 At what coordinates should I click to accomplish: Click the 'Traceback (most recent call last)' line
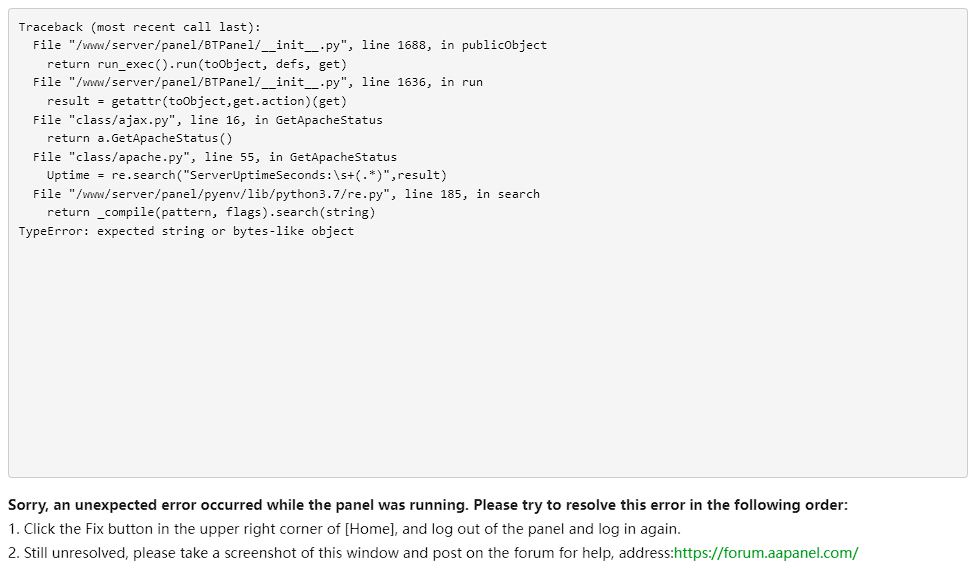pos(139,27)
